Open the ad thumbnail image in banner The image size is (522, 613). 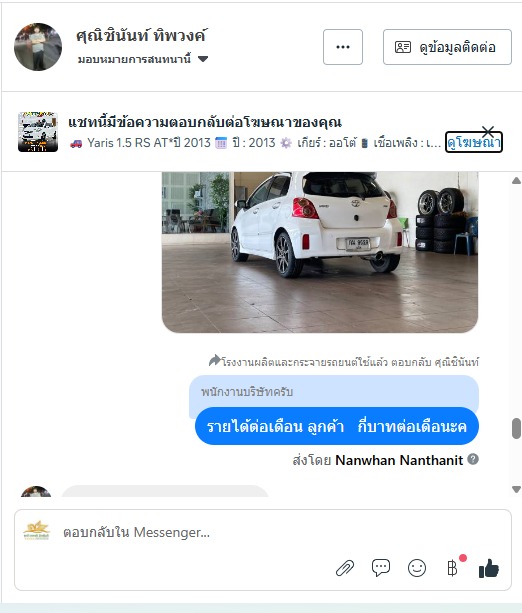coord(38,132)
